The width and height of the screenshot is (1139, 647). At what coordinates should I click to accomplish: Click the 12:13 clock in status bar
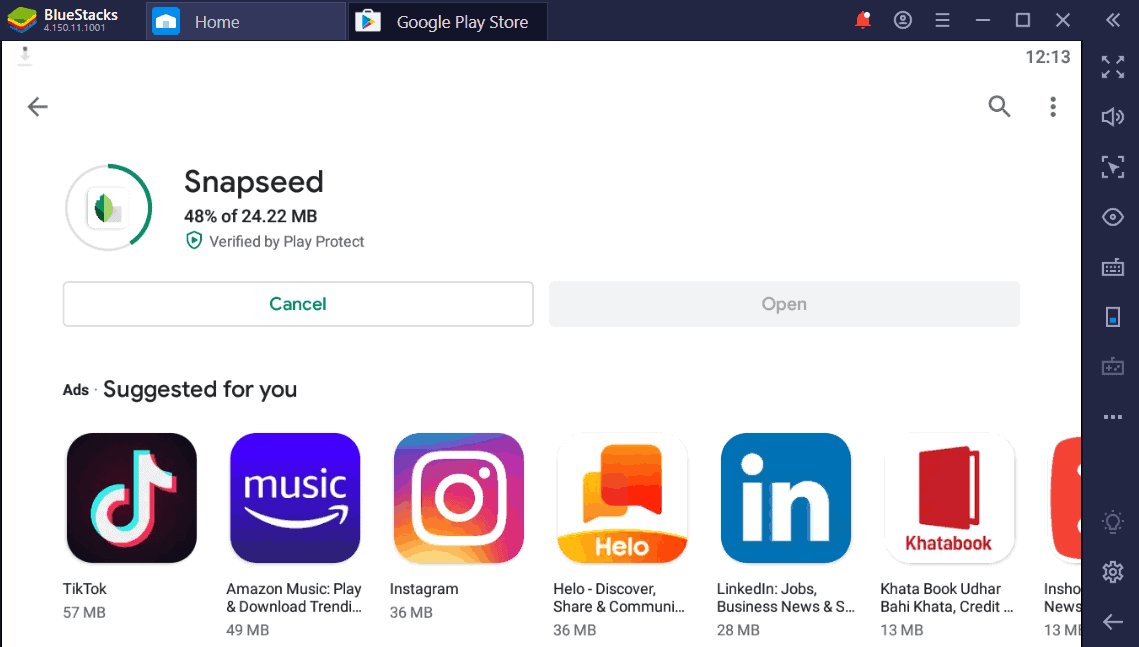click(x=1047, y=57)
